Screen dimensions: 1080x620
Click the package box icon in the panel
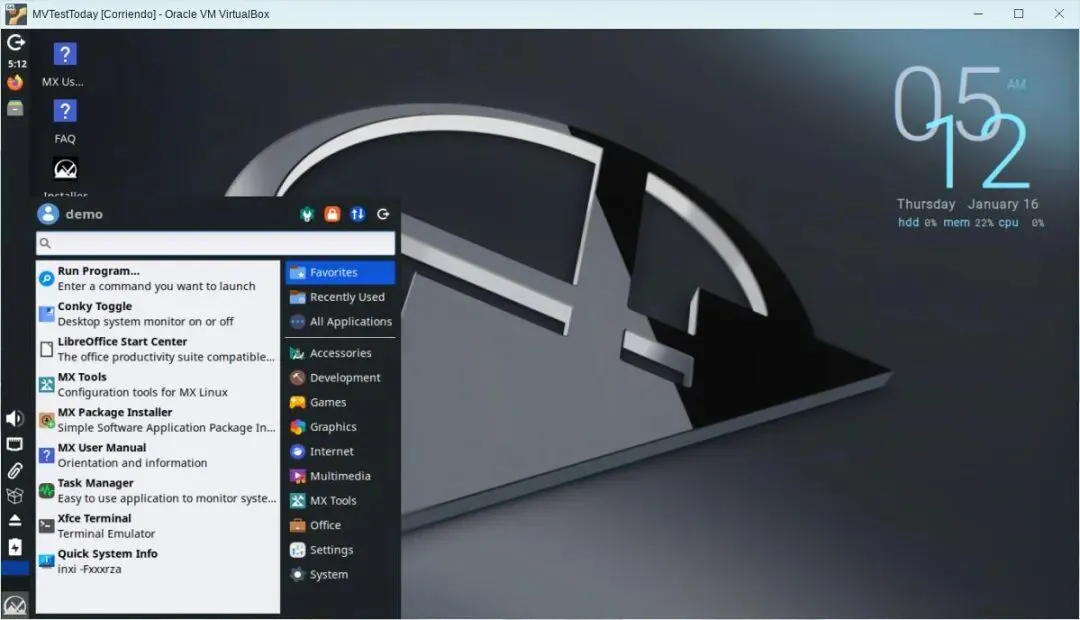click(x=14, y=495)
